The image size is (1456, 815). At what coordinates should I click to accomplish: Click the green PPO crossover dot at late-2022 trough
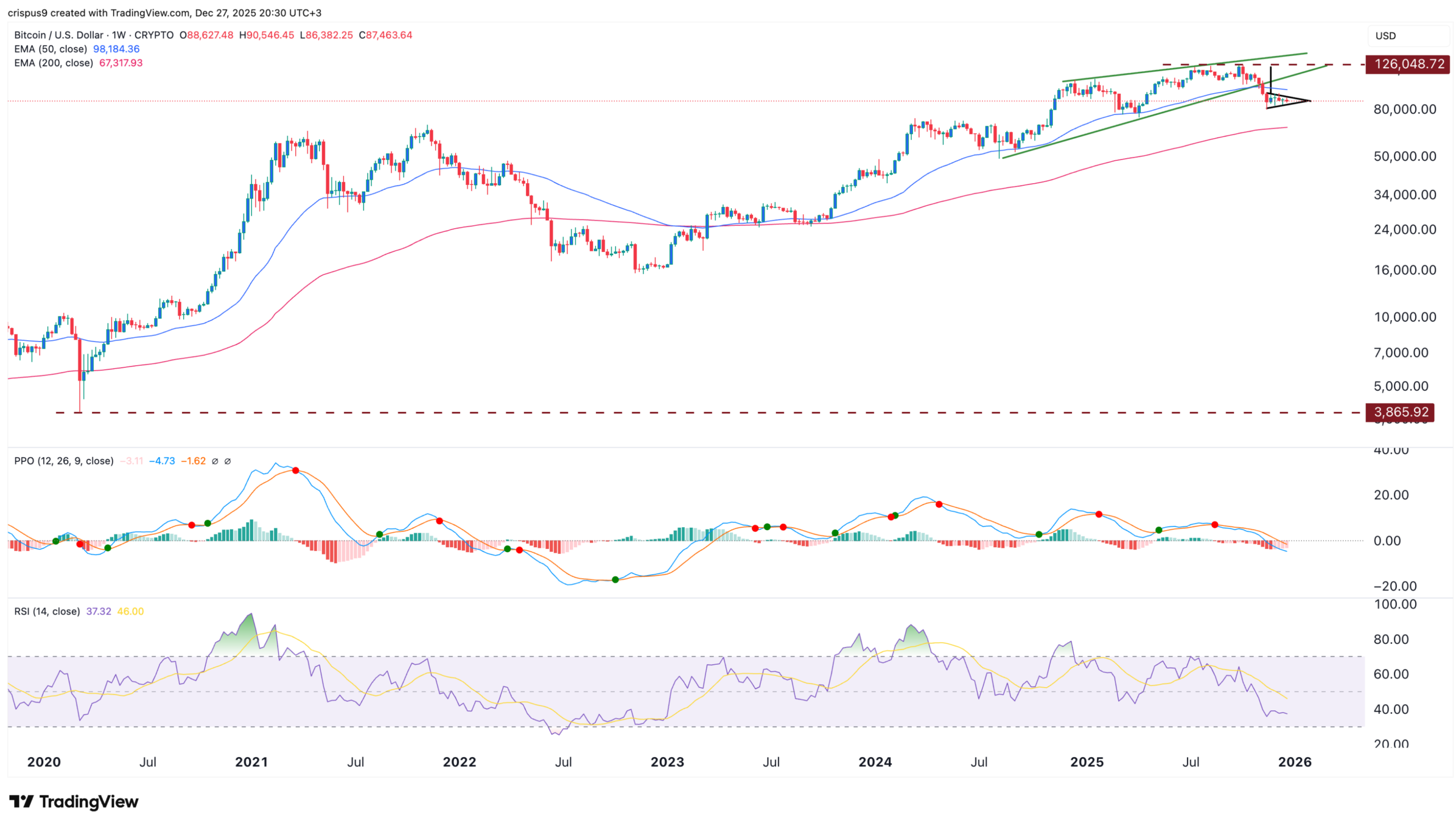(615, 580)
